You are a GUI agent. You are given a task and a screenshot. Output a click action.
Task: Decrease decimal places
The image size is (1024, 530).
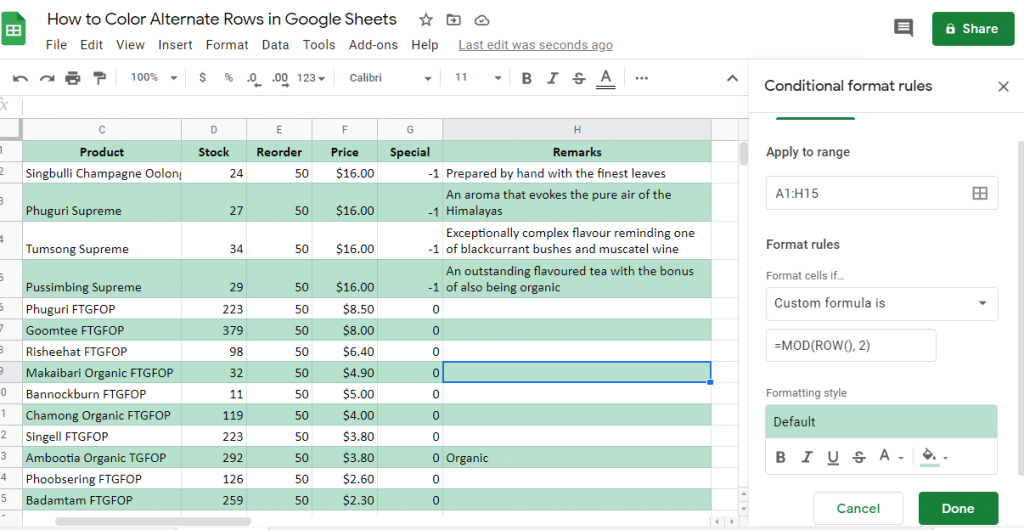(254, 78)
